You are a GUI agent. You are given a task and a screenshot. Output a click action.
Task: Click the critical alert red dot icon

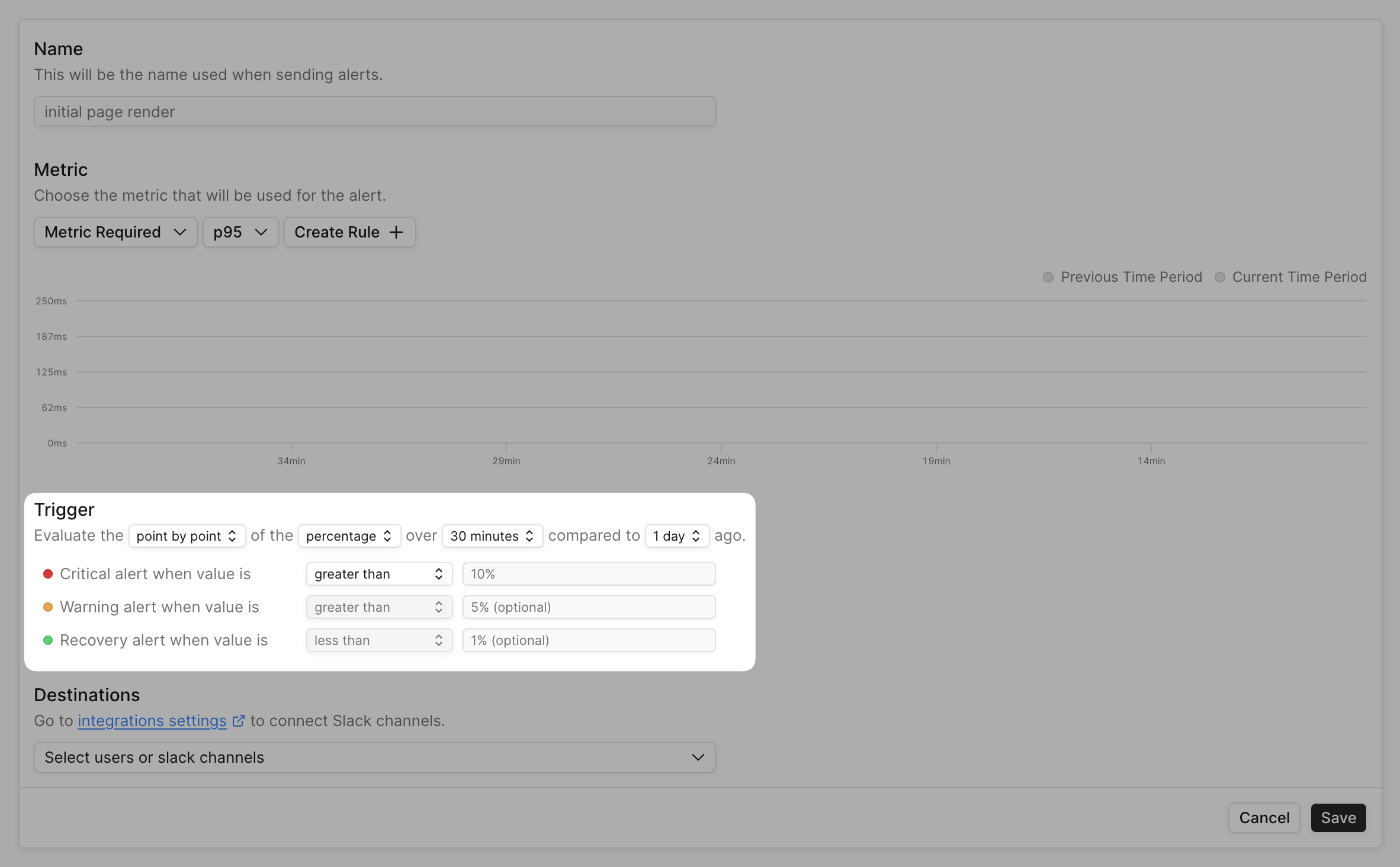47,574
